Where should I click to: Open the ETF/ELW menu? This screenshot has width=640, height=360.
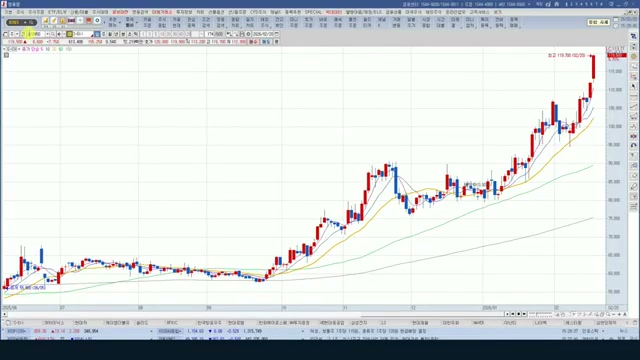[57, 12]
